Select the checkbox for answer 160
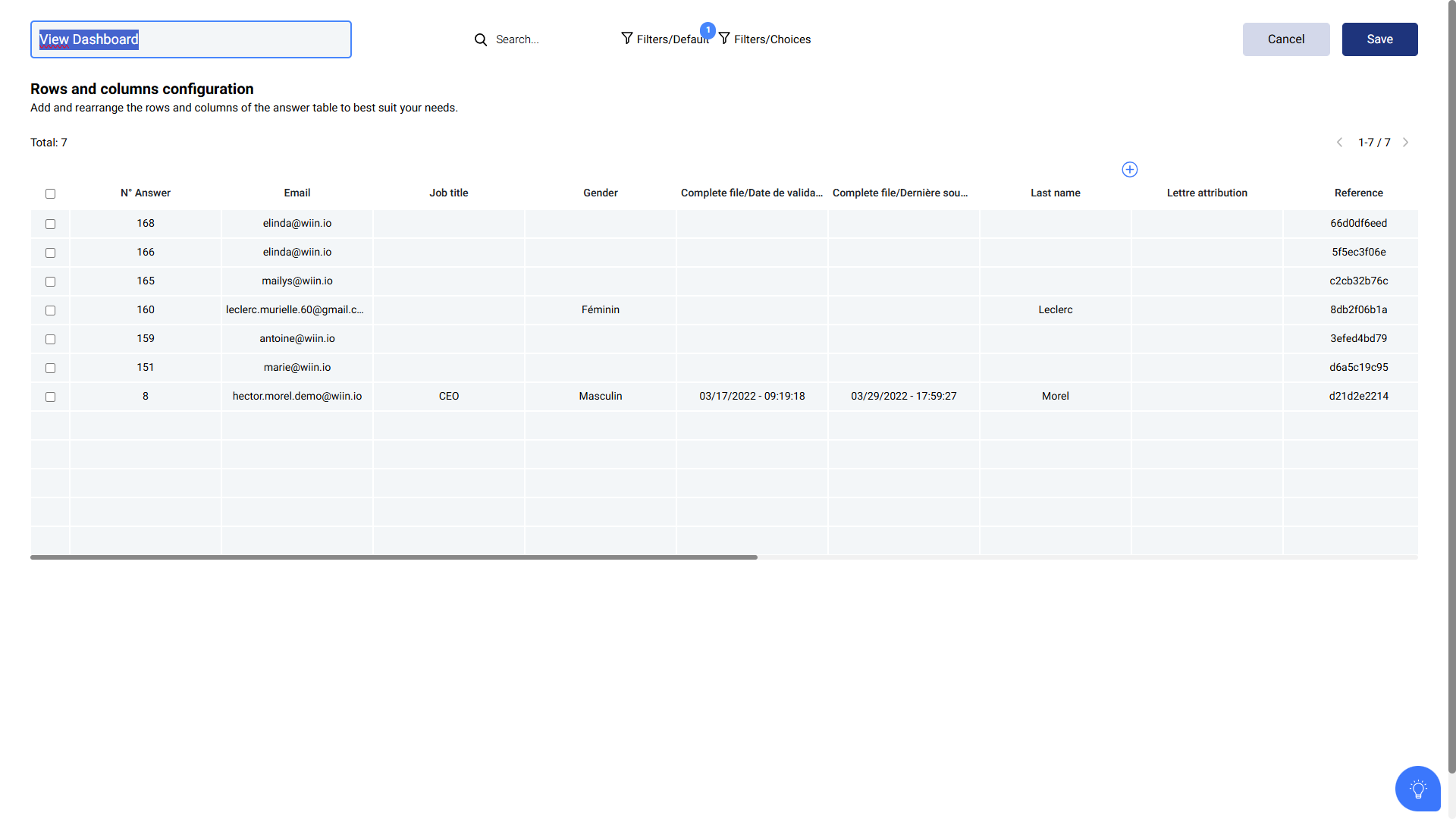Viewport: 1456px width, 819px height. [50, 311]
